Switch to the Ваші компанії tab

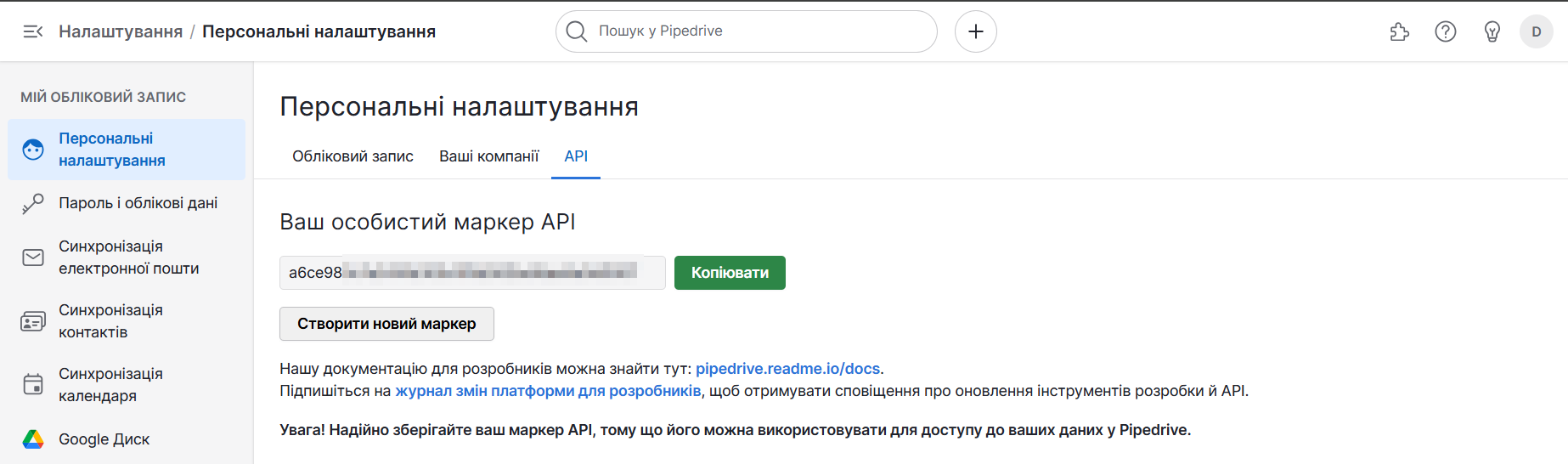pyautogui.click(x=488, y=156)
